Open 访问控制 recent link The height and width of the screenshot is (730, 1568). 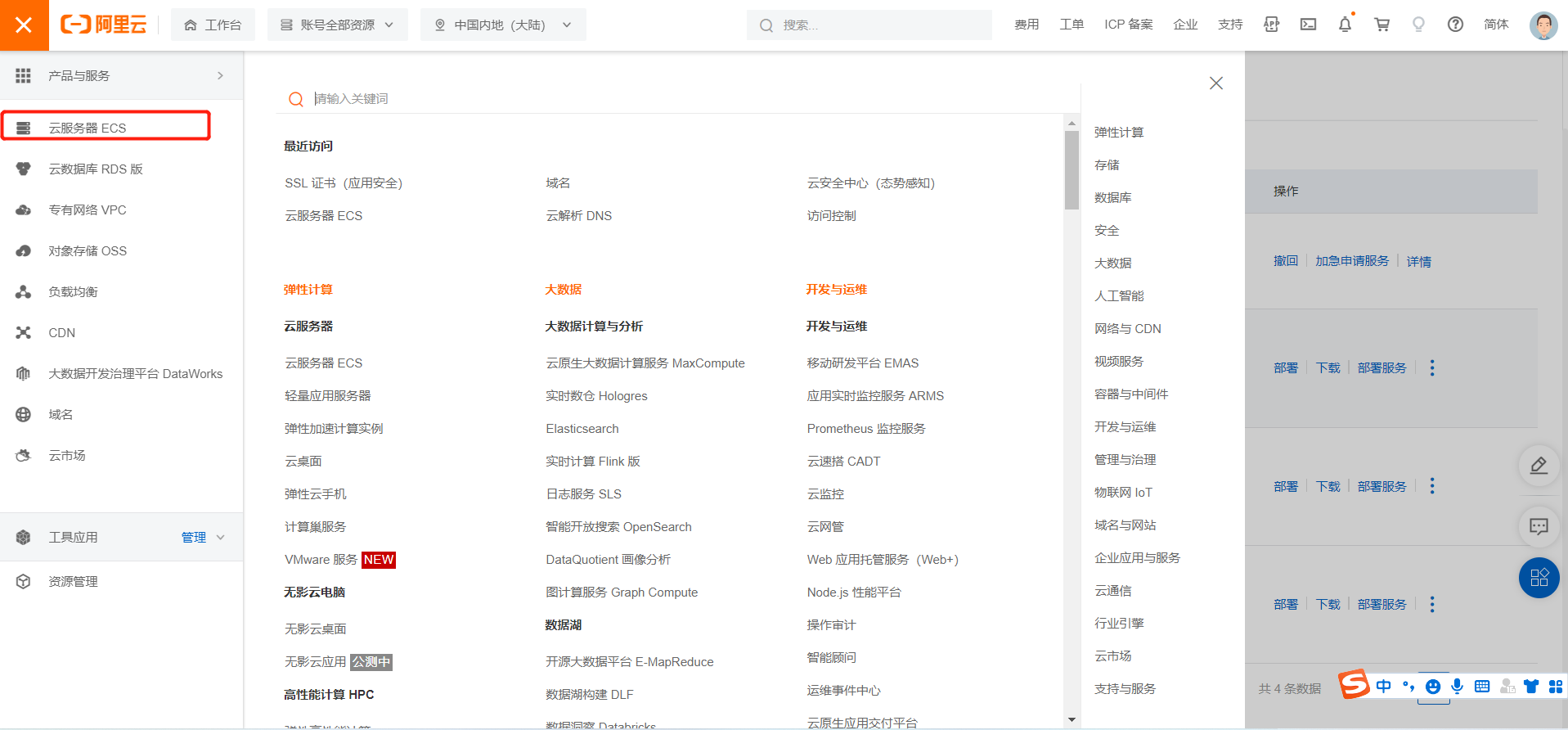click(x=831, y=215)
